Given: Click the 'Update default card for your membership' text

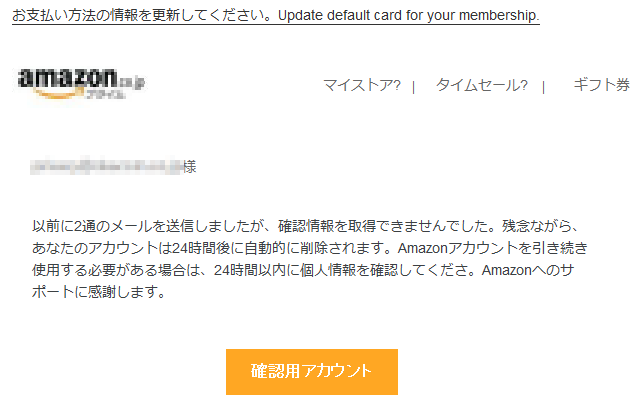Looking at the screenshot, I should click(x=409, y=16).
